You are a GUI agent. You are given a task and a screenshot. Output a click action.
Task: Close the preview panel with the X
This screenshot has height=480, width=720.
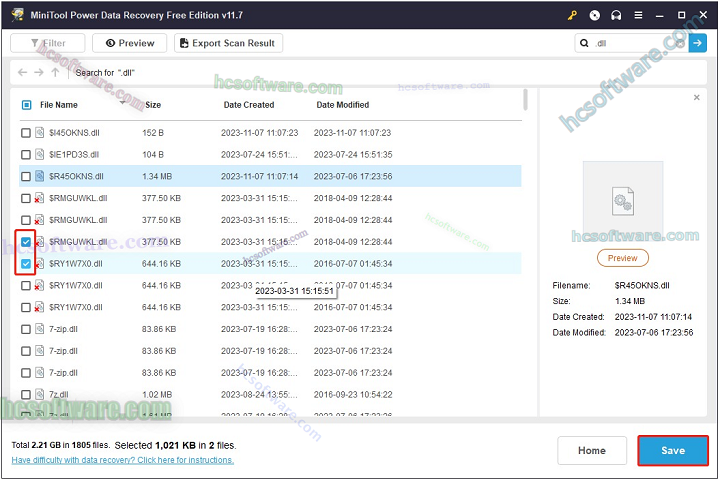pyautogui.click(x=697, y=97)
